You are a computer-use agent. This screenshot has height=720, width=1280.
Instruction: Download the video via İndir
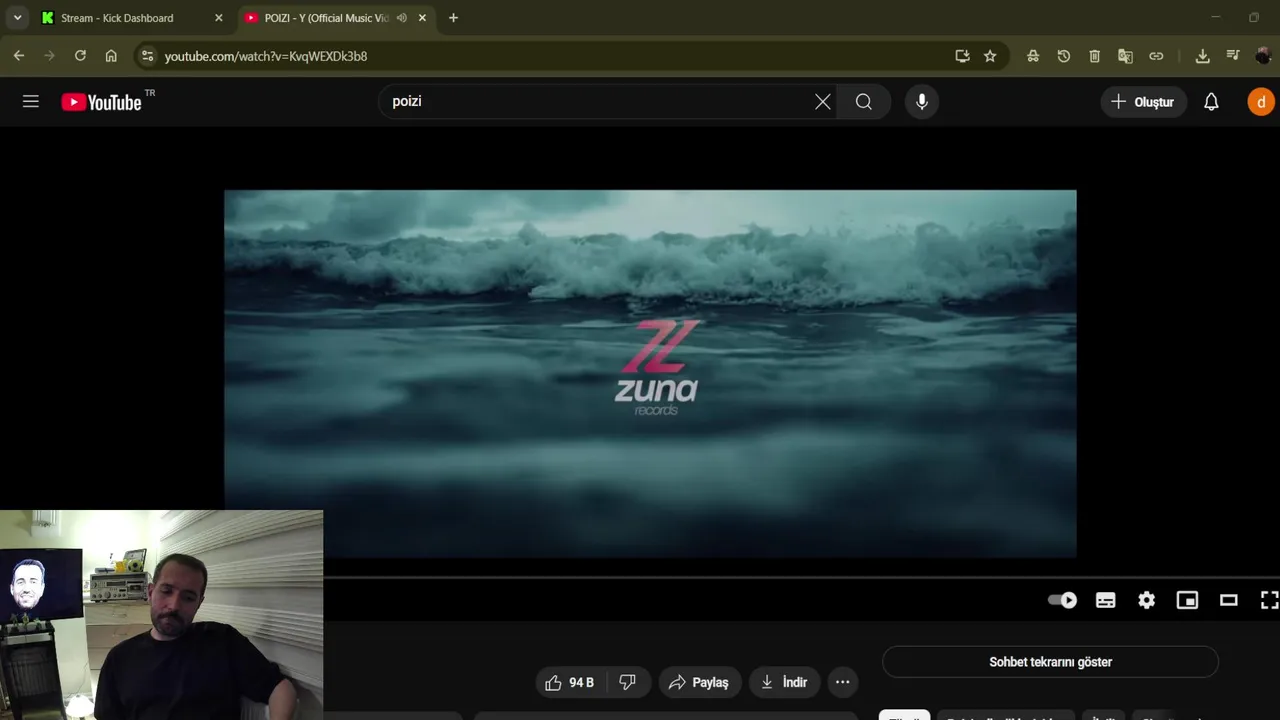[x=784, y=682]
